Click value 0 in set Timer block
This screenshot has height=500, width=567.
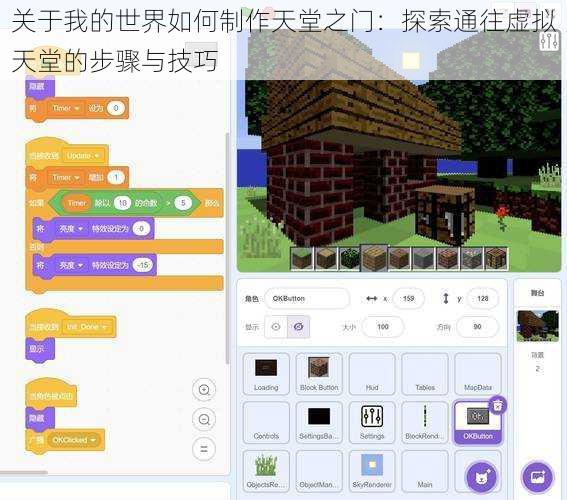[x=116, y=108]
